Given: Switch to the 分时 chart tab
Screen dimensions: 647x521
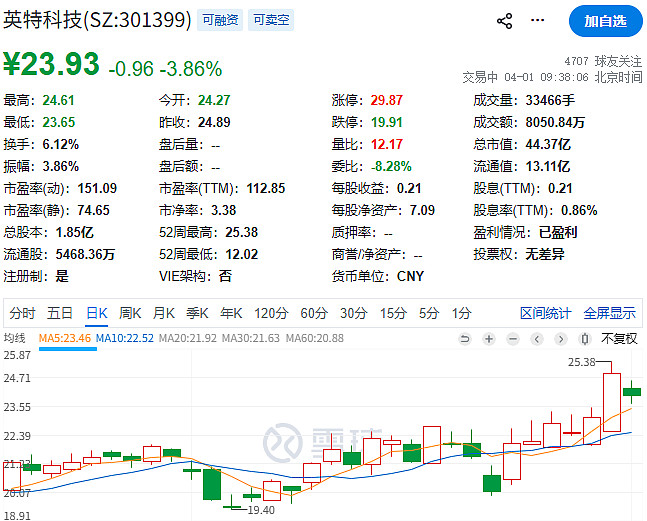Looking at the screenshot, I should 23,313.
